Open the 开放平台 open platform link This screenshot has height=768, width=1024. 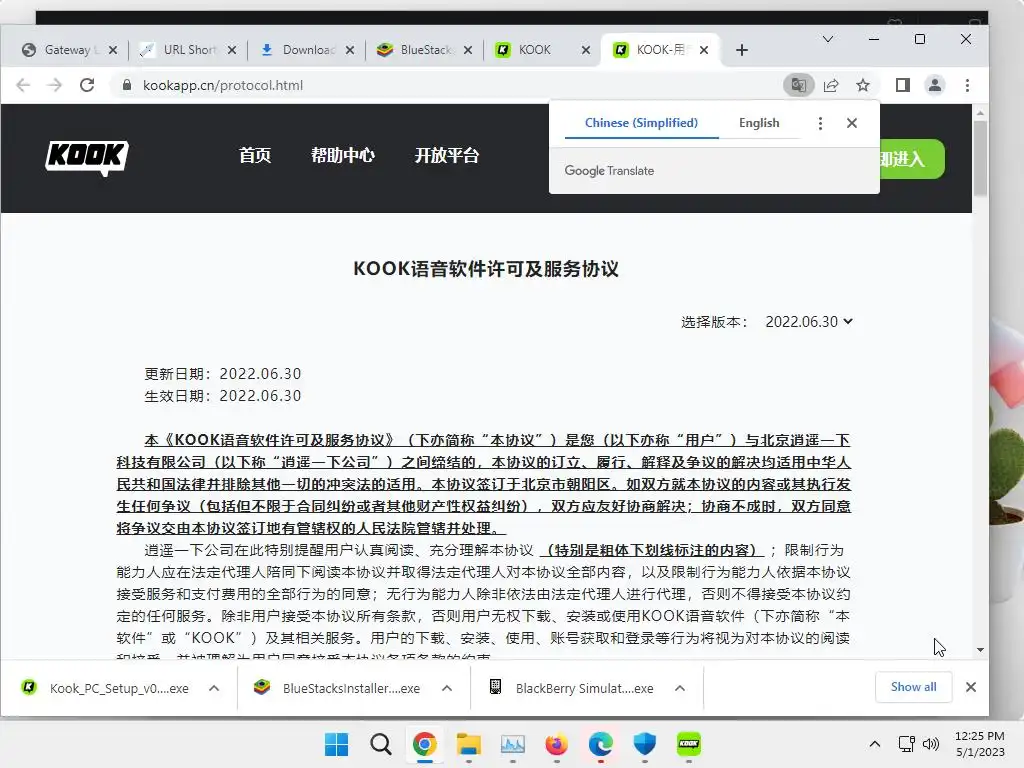447,155
